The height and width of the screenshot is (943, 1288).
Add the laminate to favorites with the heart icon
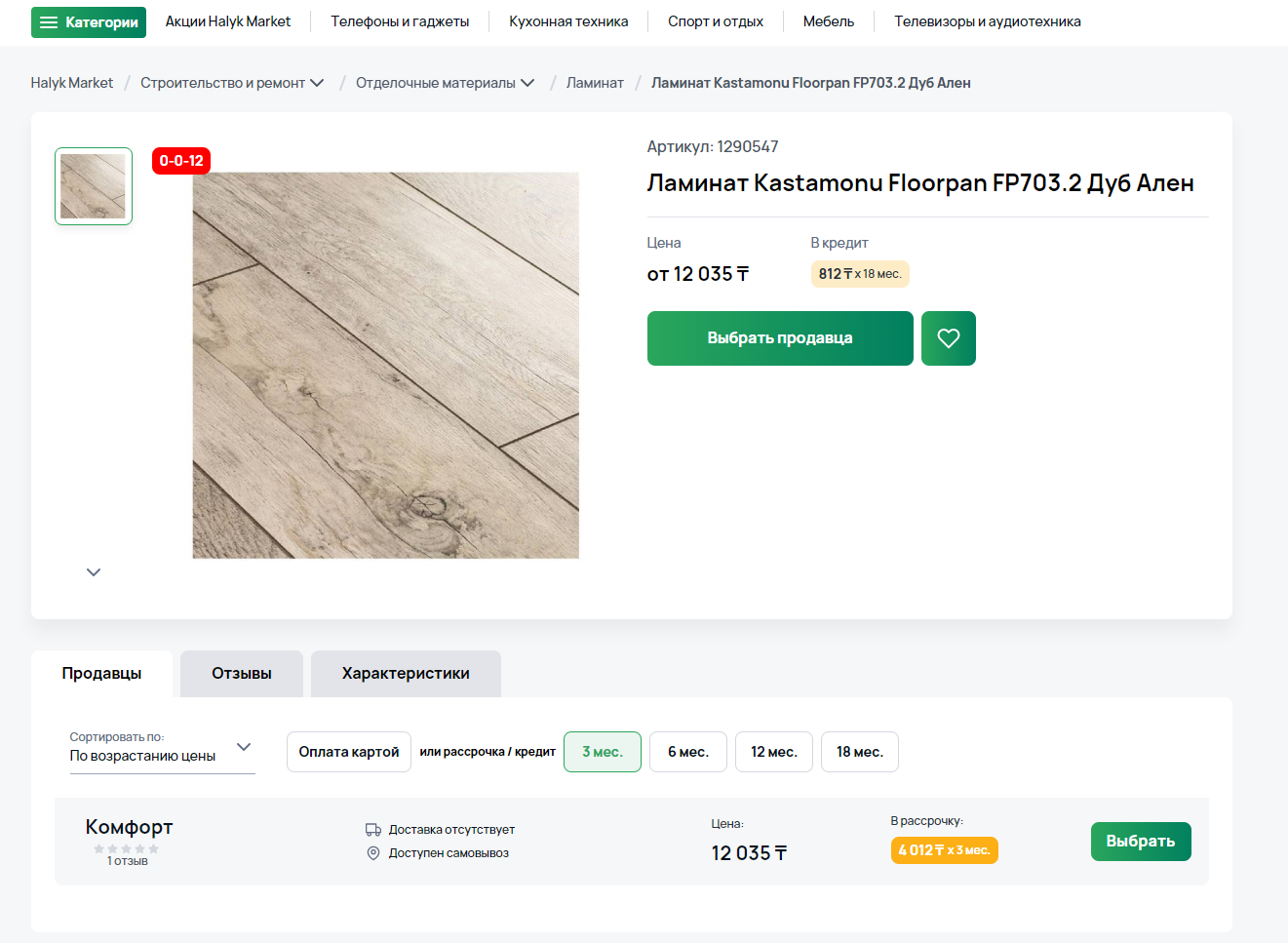948,338
